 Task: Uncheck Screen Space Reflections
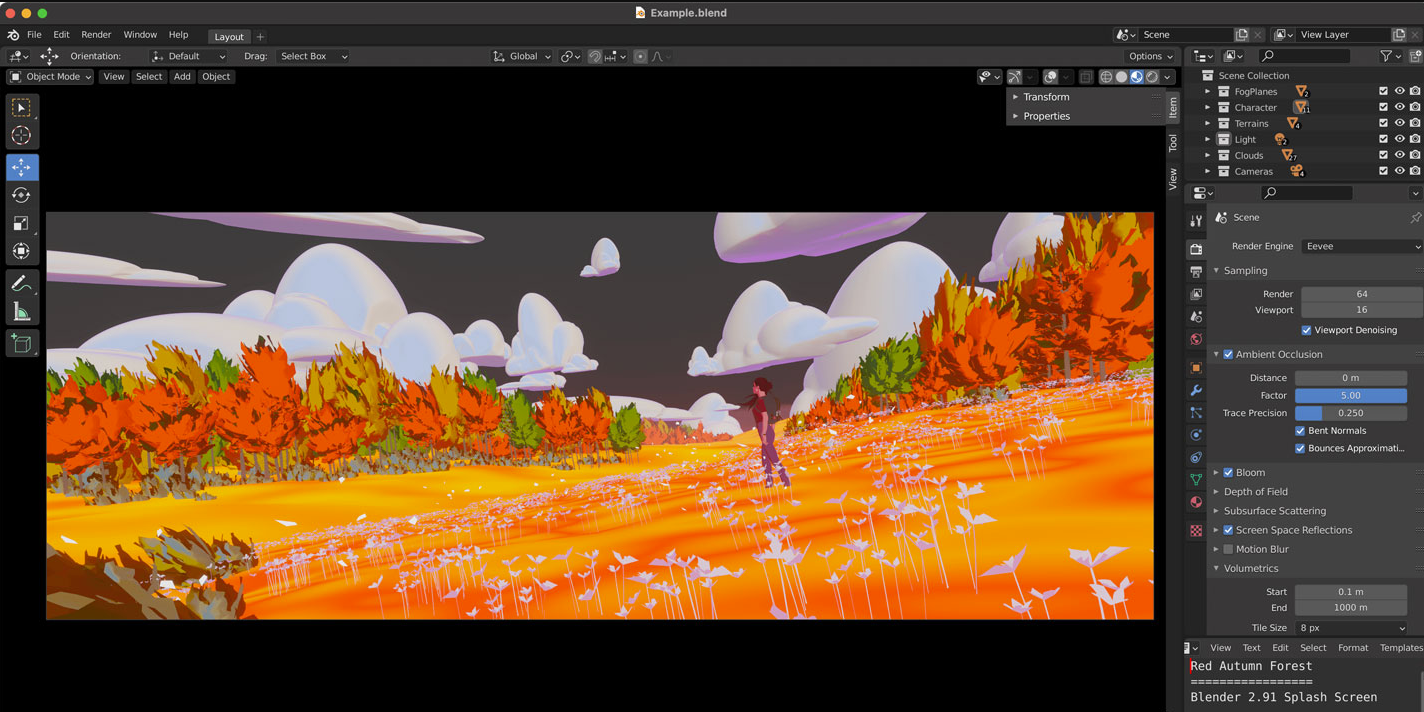1228,530
